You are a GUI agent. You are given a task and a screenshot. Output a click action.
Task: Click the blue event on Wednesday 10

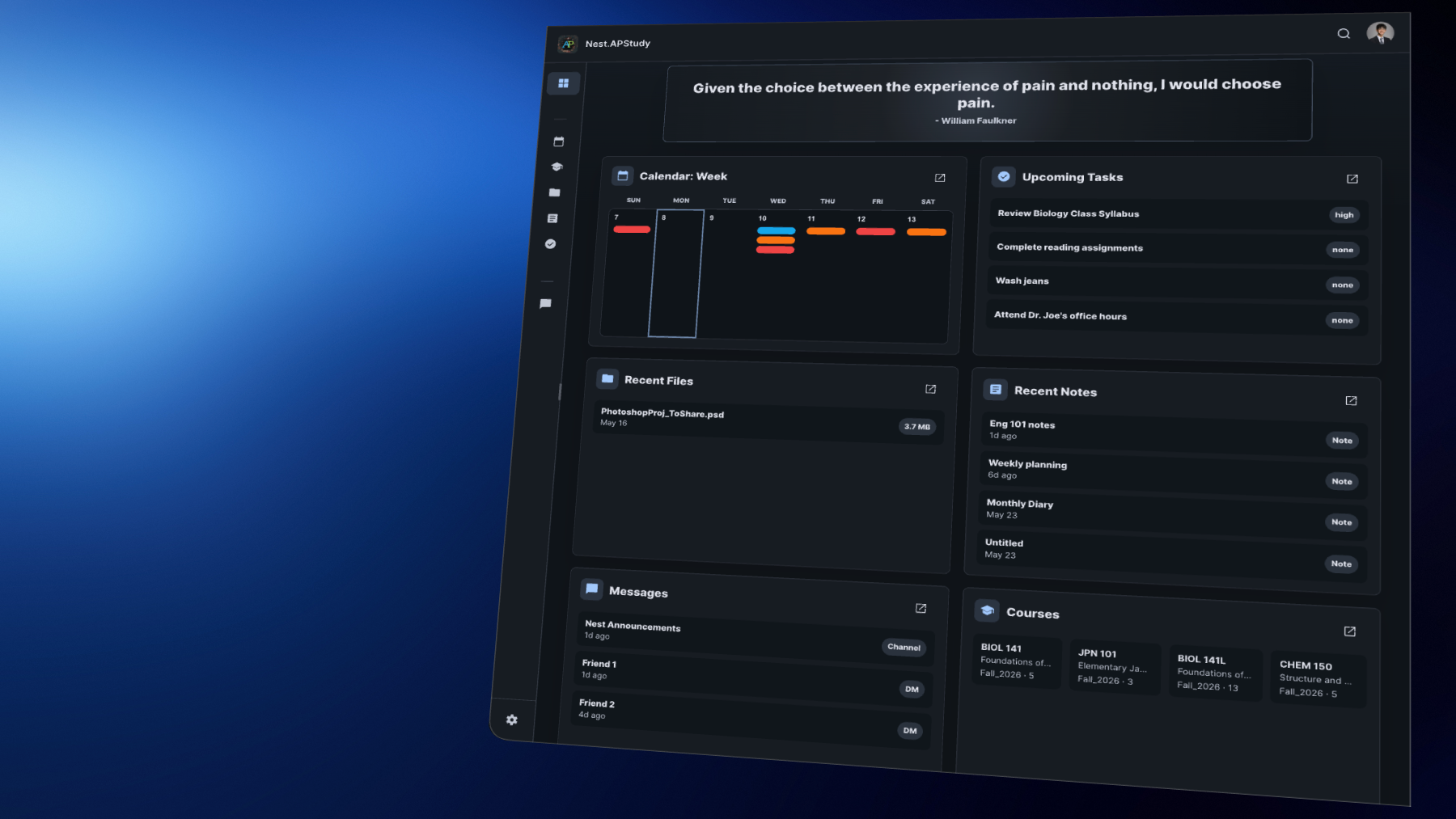777,230
